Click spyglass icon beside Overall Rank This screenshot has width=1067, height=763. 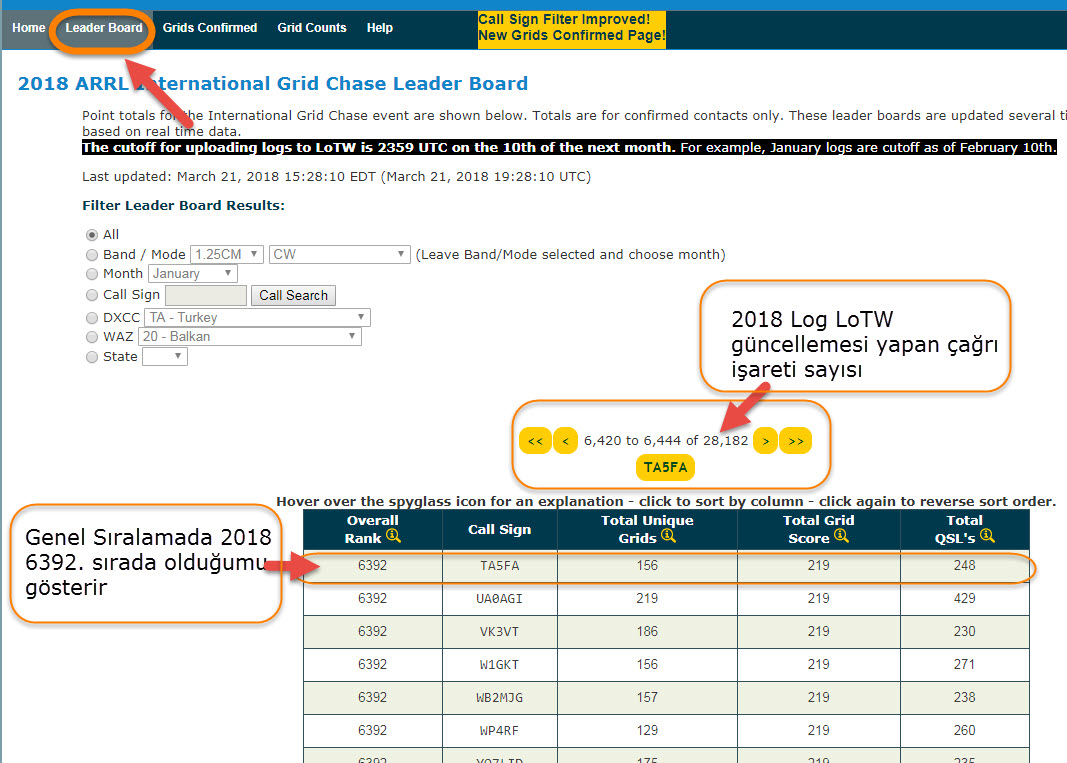coord(393,536)
